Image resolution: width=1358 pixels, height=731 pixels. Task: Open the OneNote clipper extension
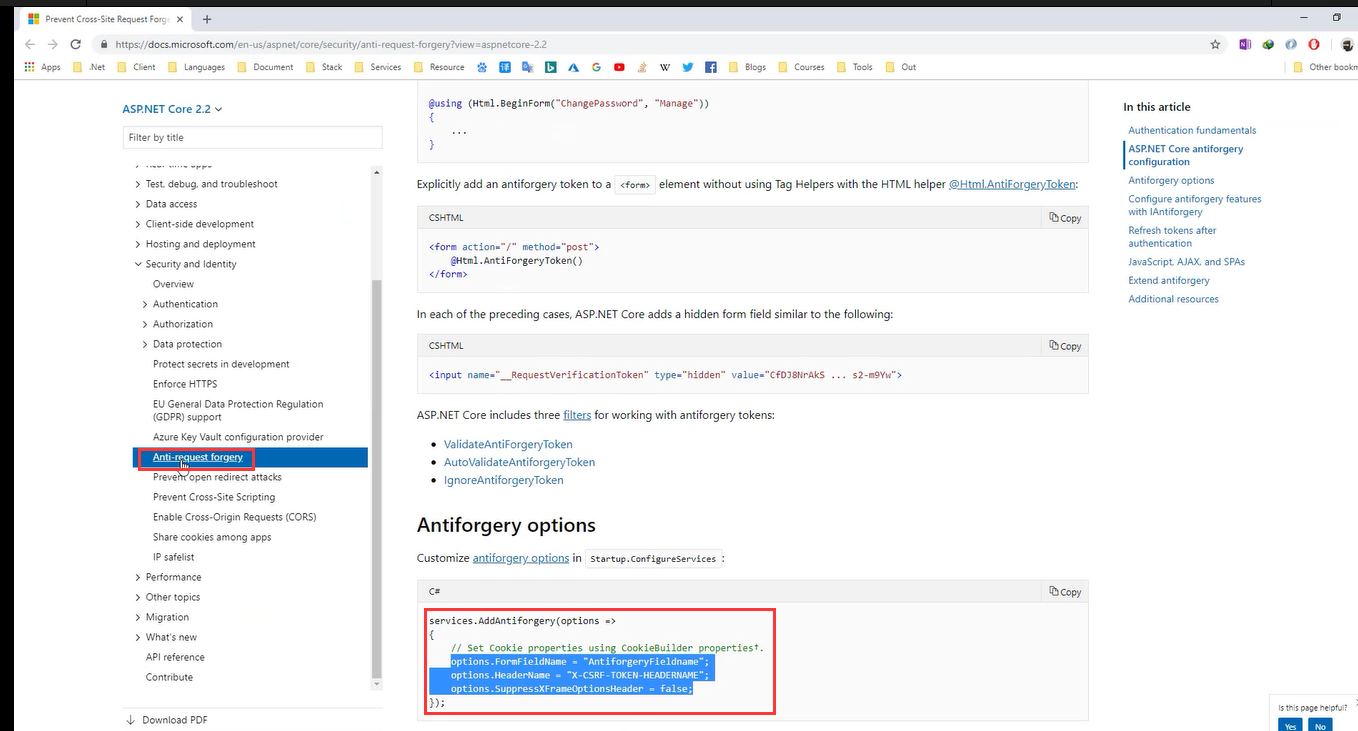click(1245, 44)
